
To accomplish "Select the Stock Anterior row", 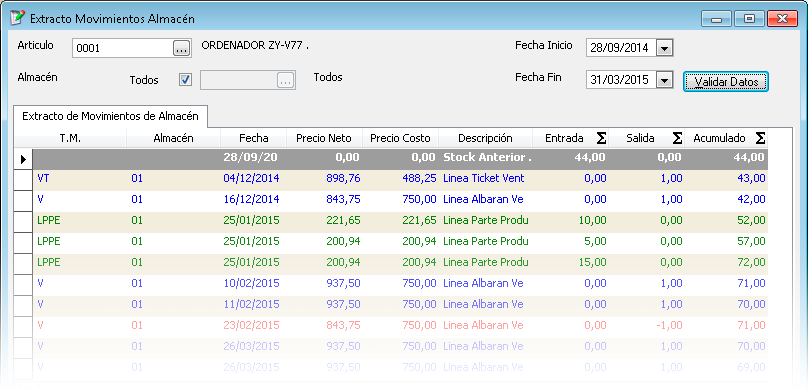I will pos(400,159).
